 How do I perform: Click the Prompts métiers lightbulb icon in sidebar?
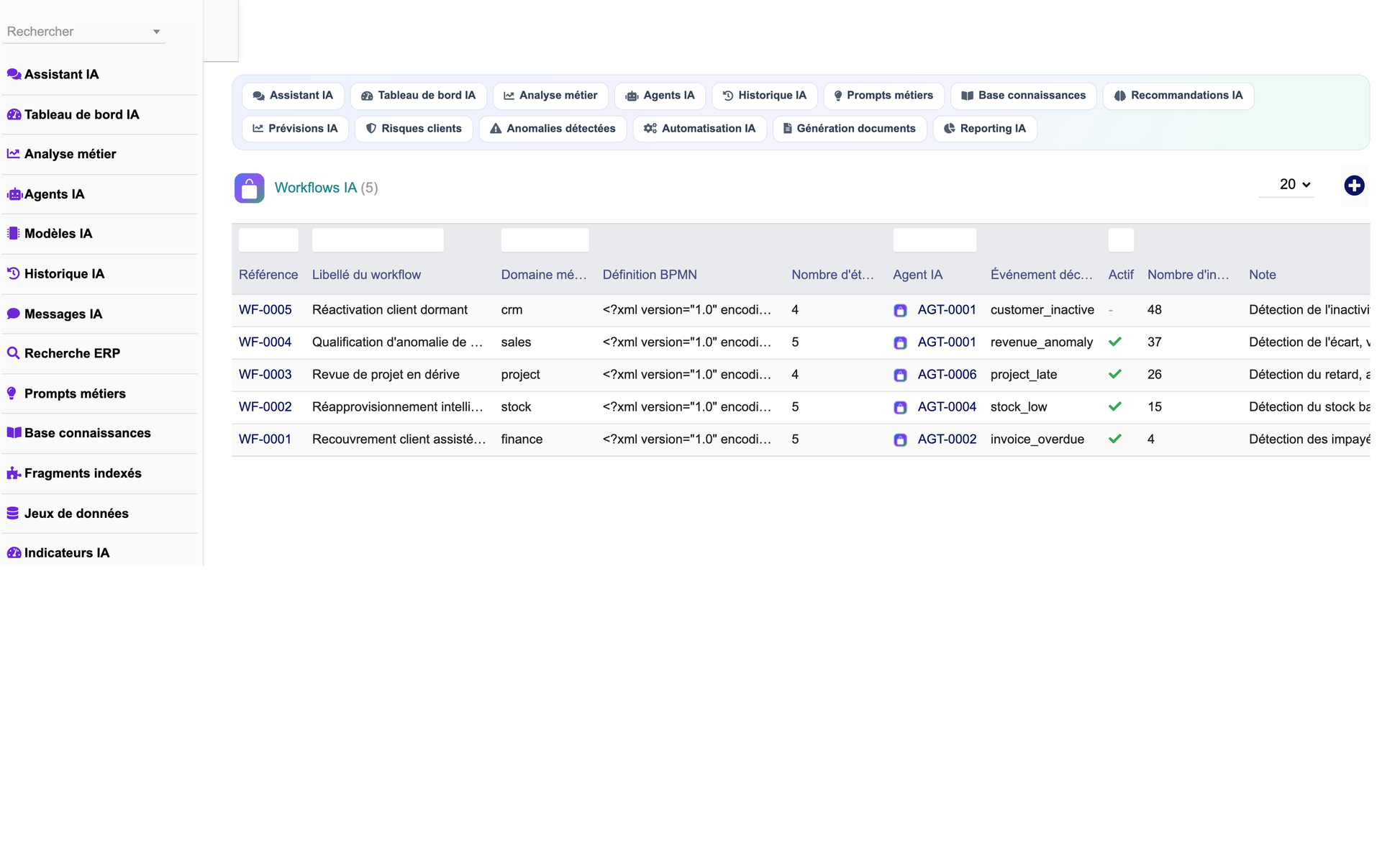[x=12, y=393]
